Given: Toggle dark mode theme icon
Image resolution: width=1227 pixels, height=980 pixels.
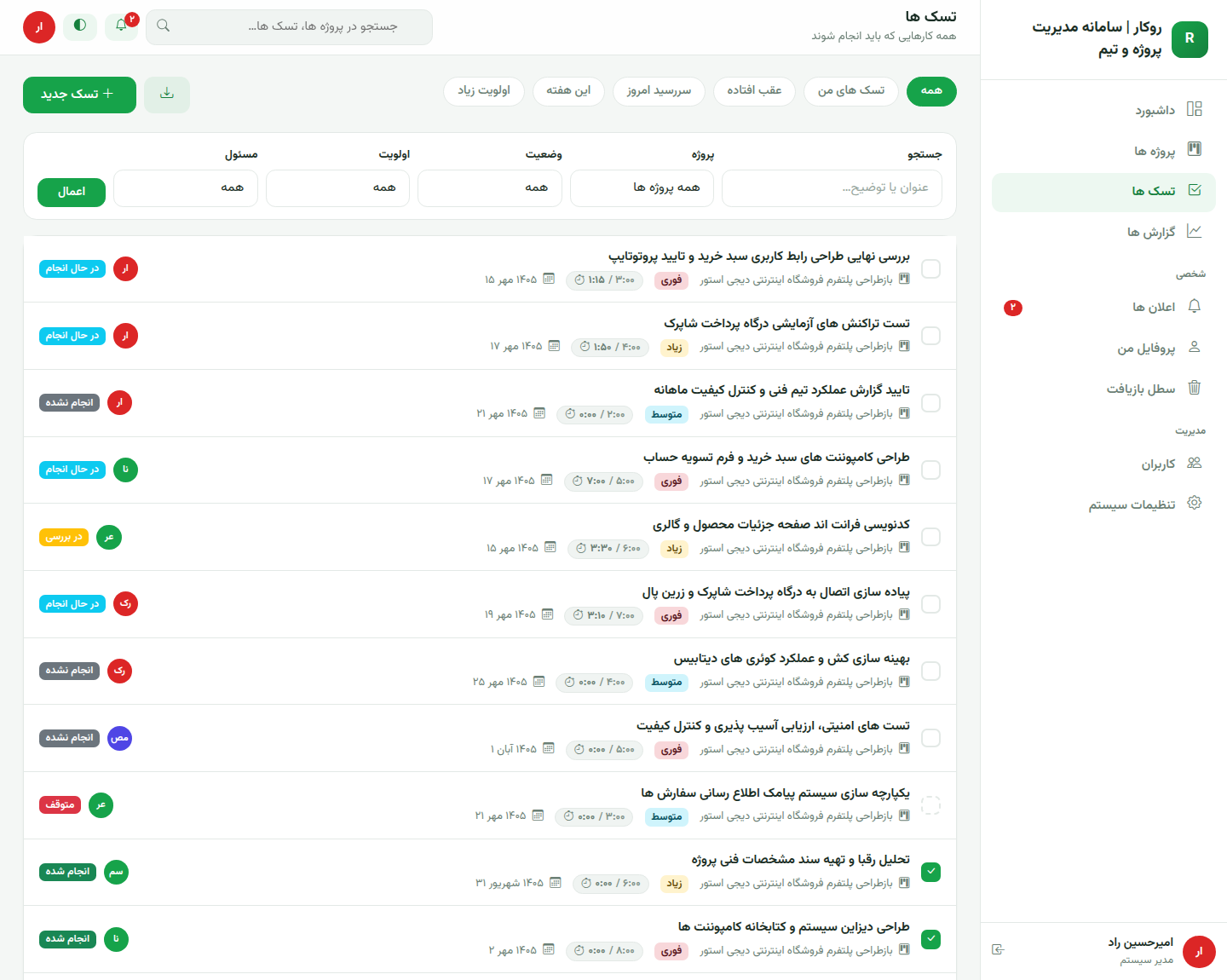Looking at the screenshot, I should click(80, 26).
